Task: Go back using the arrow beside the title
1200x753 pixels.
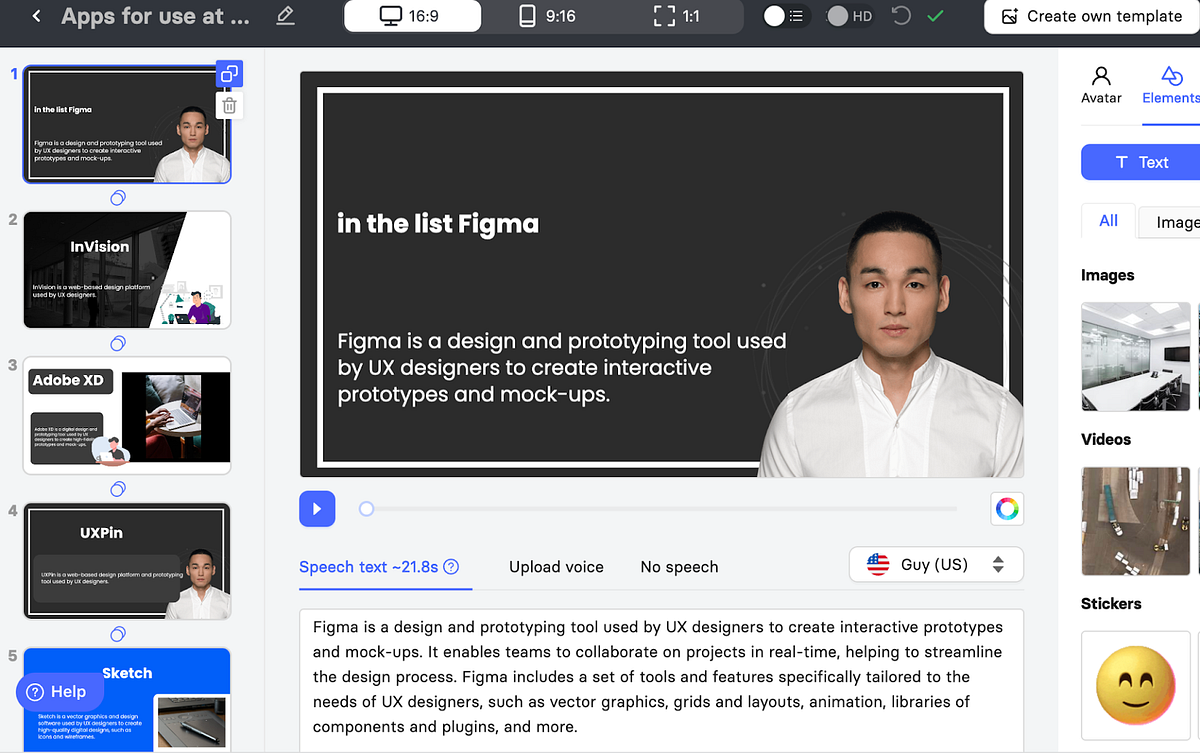Action: coord(36,16)
